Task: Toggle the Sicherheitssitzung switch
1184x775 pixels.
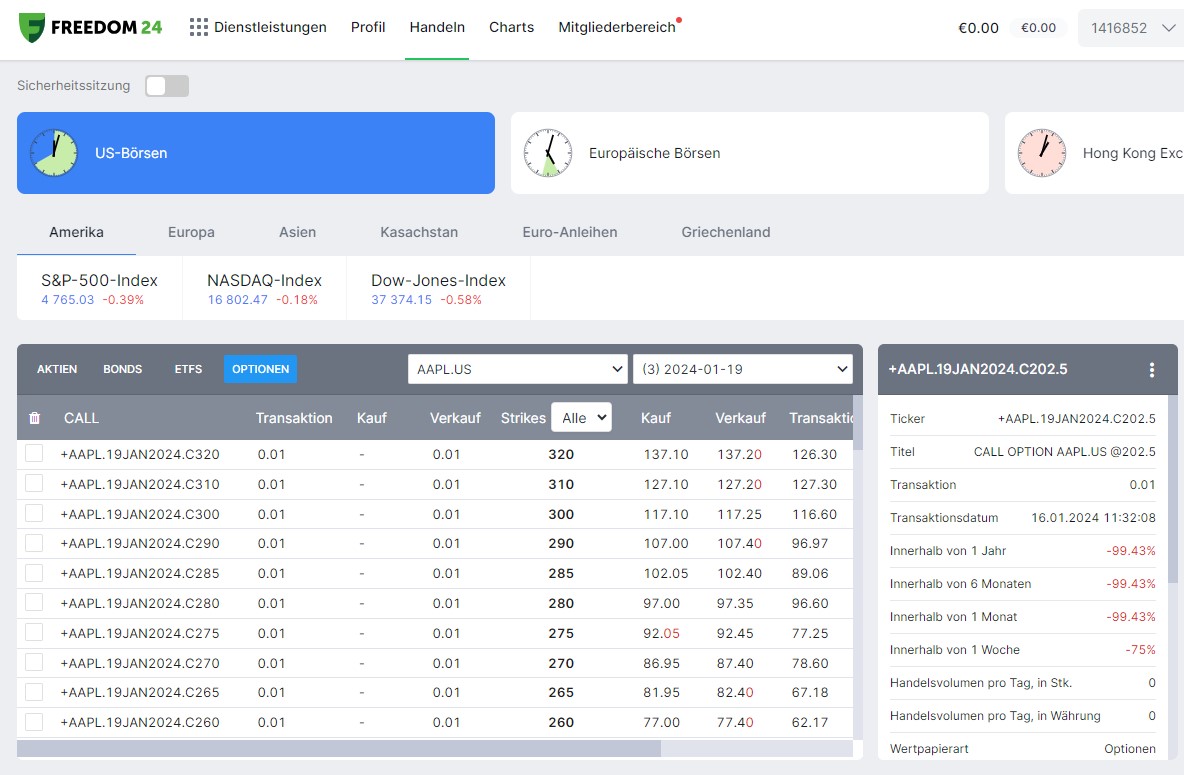Action: [167, 86]
